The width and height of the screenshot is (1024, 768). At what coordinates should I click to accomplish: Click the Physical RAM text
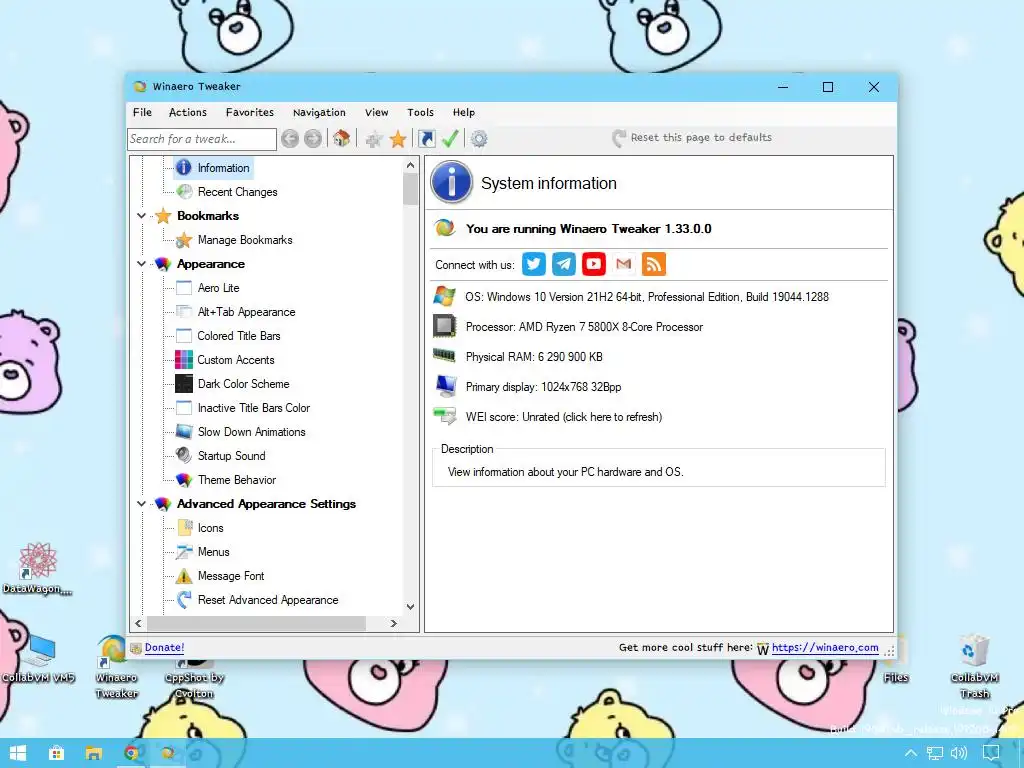[534, 357]
